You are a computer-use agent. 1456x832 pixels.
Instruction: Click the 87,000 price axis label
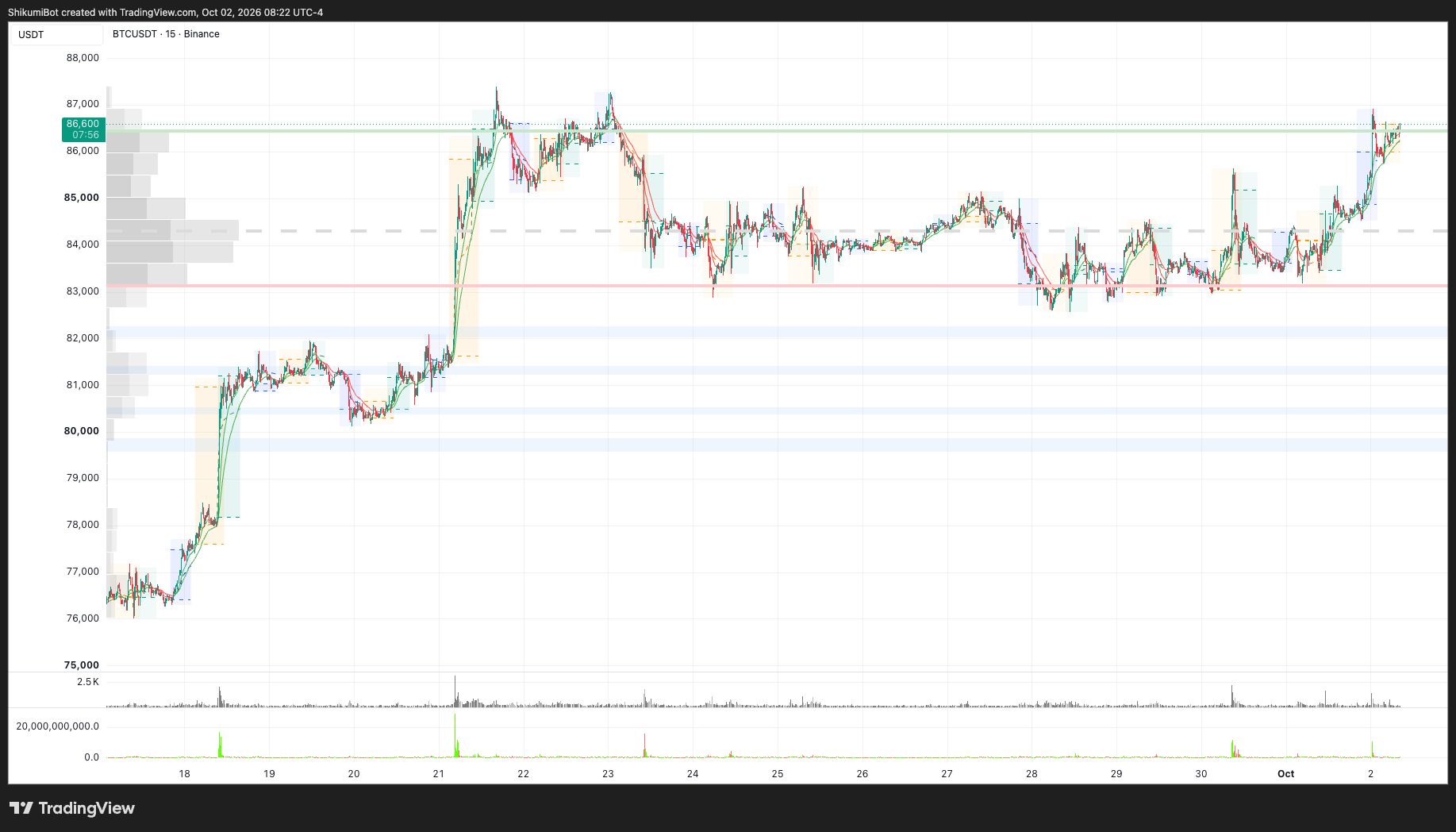click(83, 104)
